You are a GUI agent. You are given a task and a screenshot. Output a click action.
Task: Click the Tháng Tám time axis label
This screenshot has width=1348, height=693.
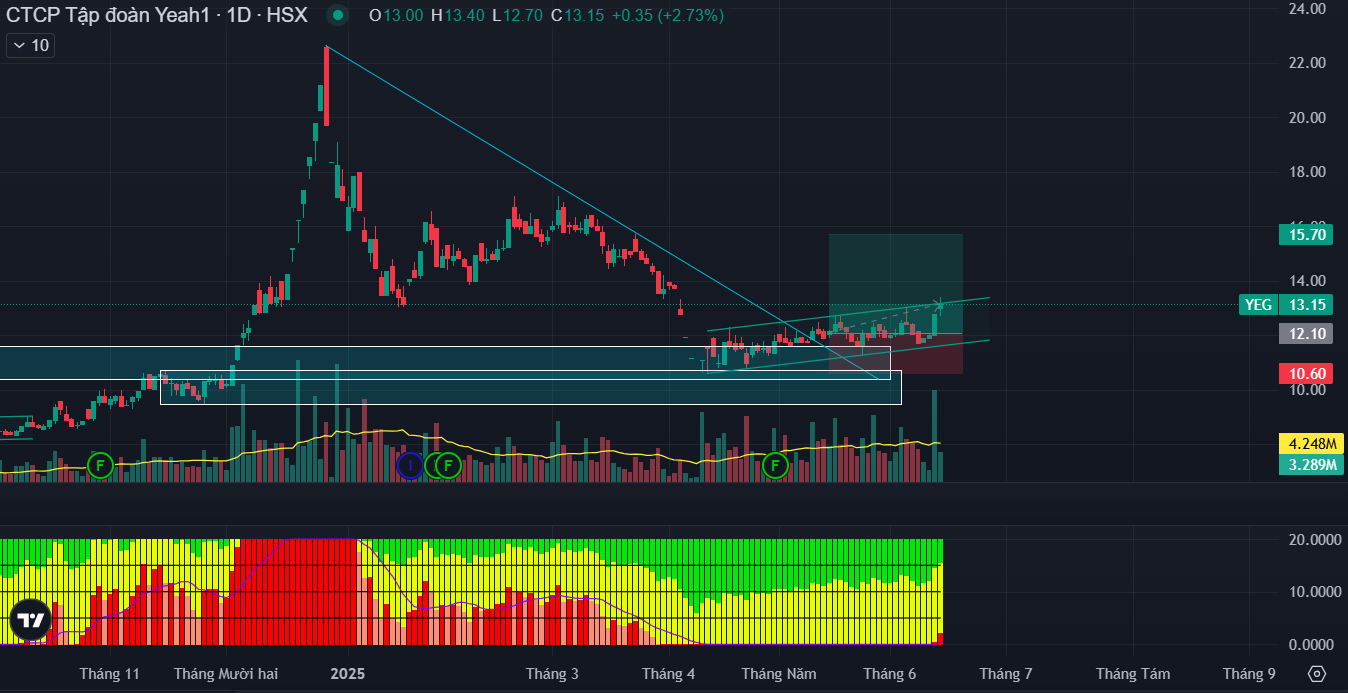coord(1133,674)
